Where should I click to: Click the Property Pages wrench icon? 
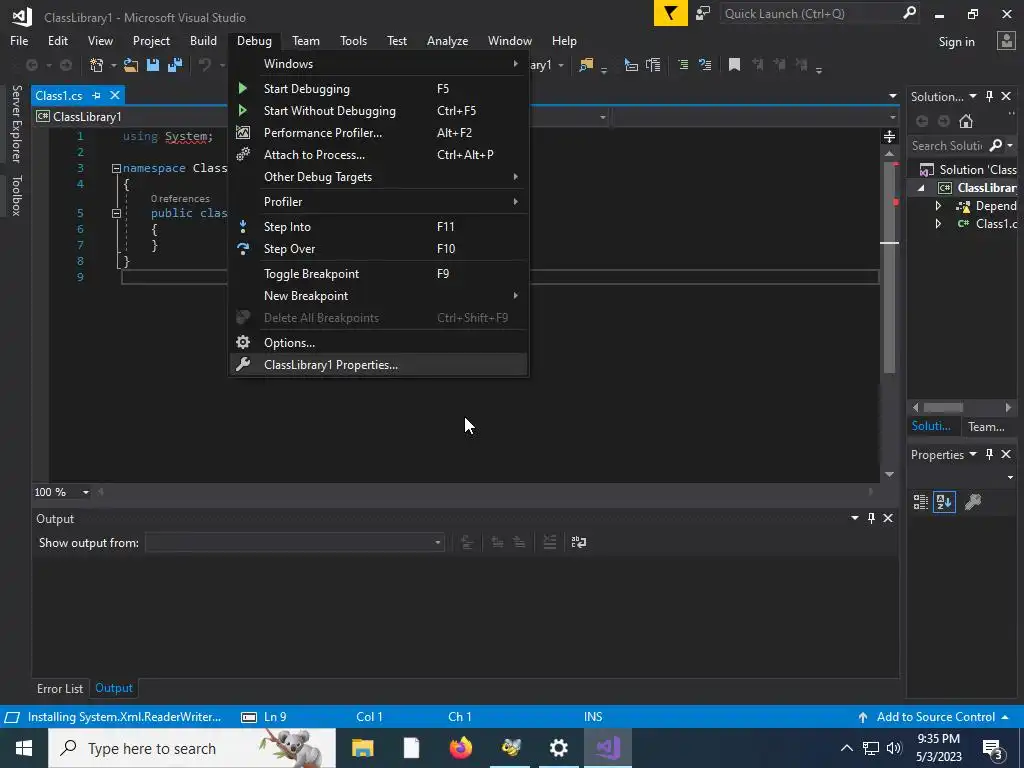pyautogui.click(x=973, y=502)
